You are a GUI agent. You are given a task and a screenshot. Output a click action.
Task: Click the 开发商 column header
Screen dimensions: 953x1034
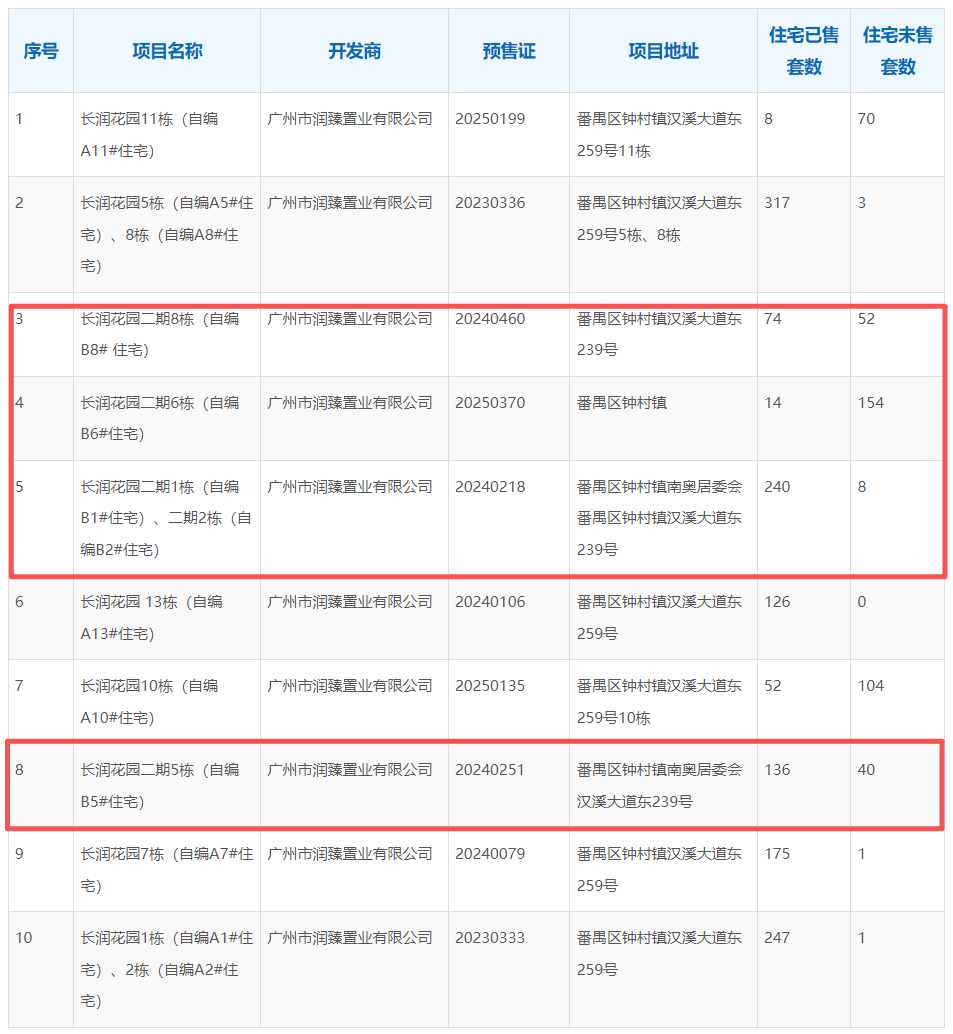(354, 51)
